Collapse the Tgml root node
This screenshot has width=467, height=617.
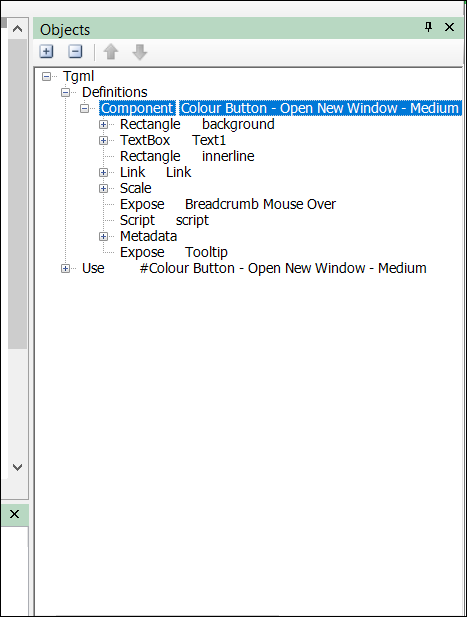46,76
